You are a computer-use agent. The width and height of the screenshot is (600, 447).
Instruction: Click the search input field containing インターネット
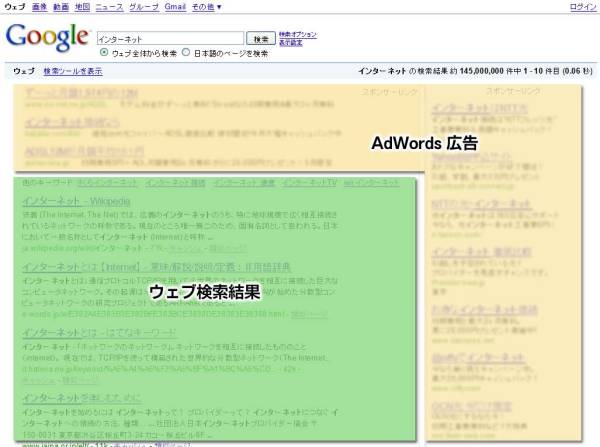tap(170, 38)
